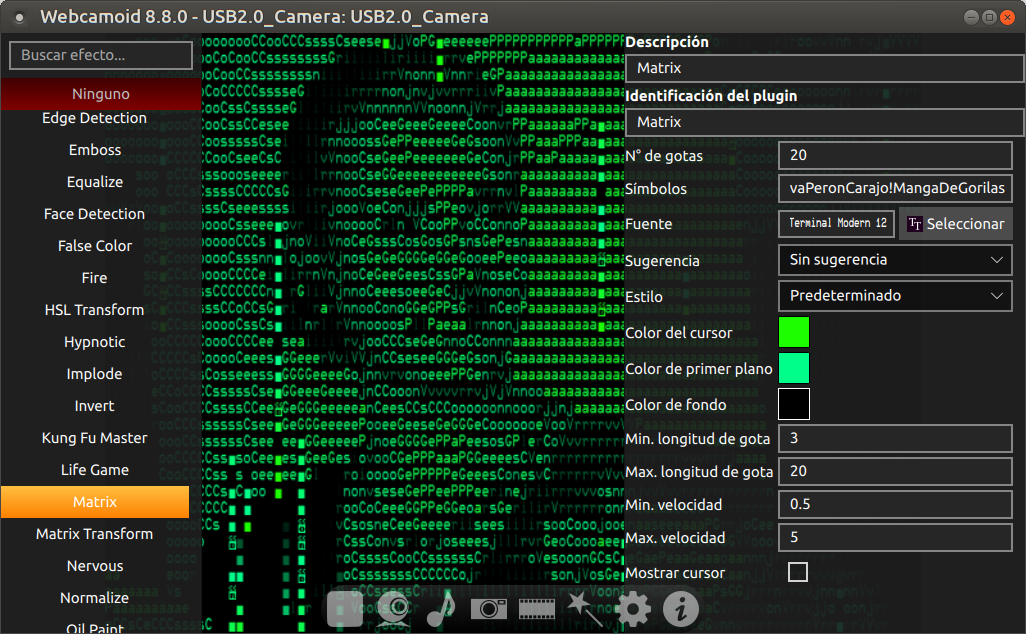
Task: Click the Max. longitud de gota field
Action: [x=895, y=471]
